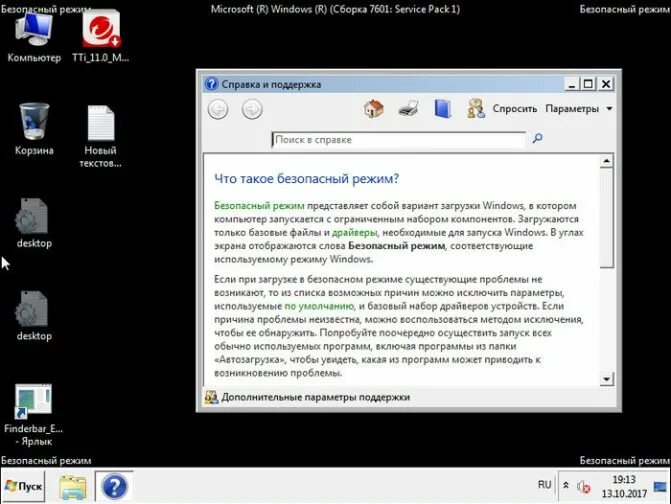Open Explorer from the taskbar
671x504 pixels.
pos(73,487)
